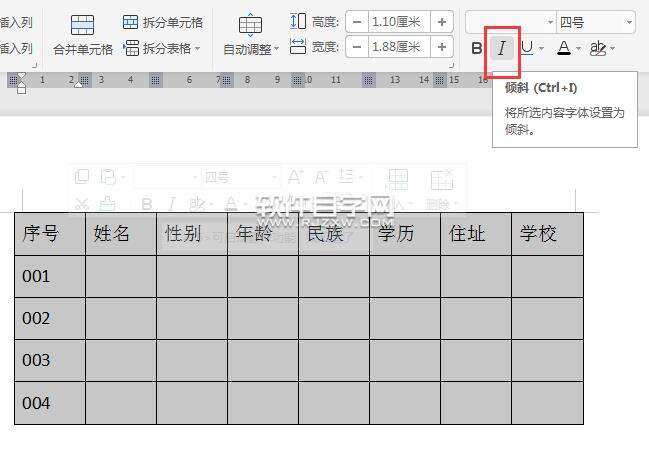The width and height of the screenshot is (649, 466).
Task: Click the first-line indent ruler marker
Action: tap(21, 77)
